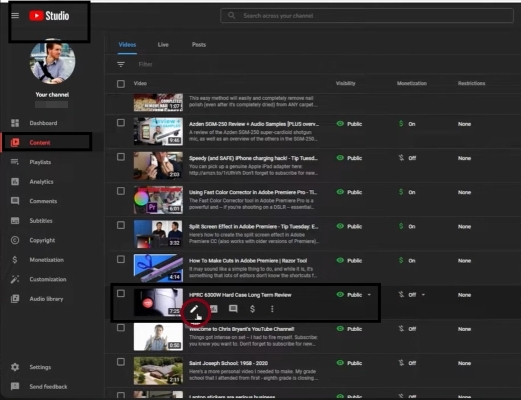Open Copyright section in sidebar

(x=42, y=240)
